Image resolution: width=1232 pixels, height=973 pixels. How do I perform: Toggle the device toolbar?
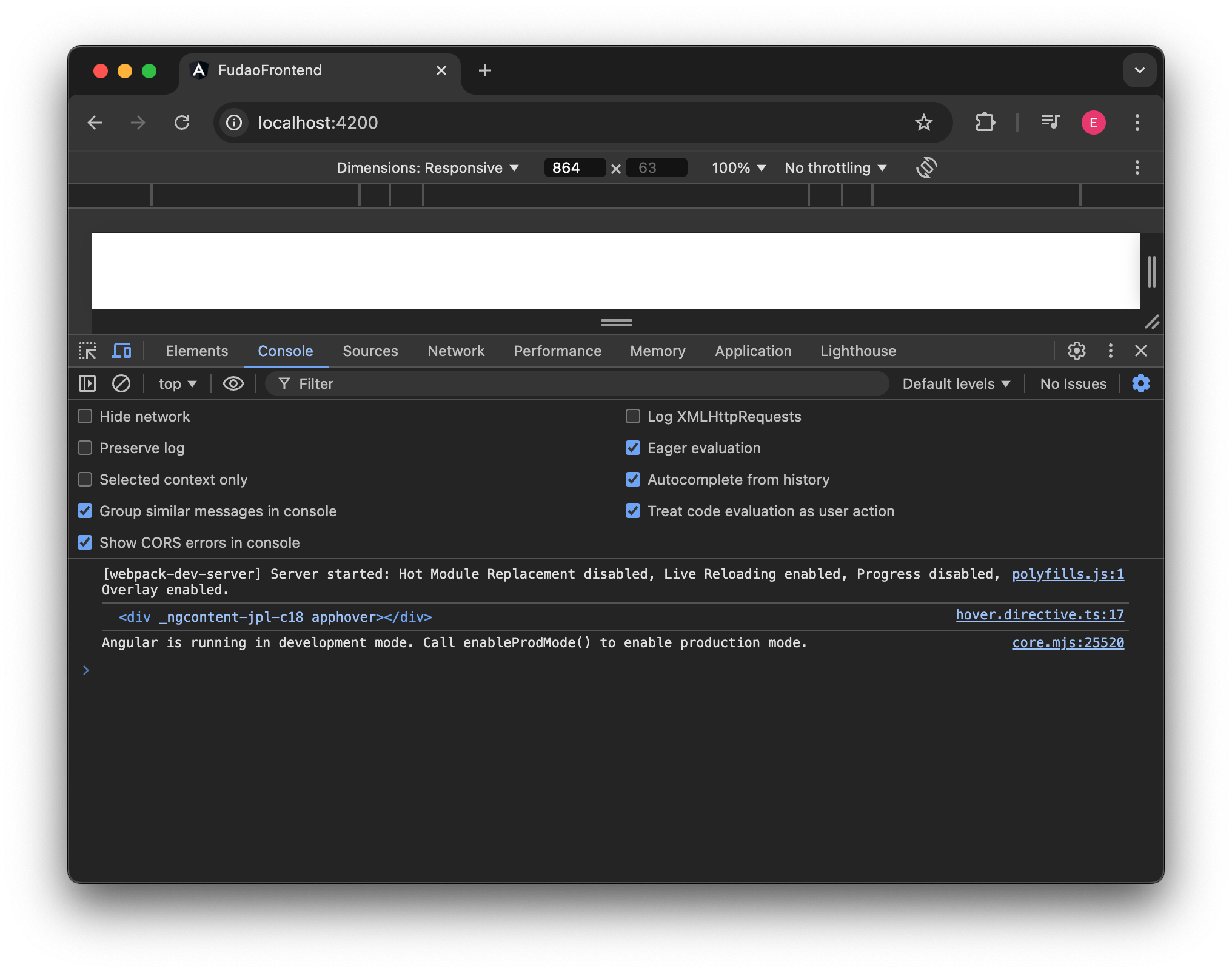point(121,351)
